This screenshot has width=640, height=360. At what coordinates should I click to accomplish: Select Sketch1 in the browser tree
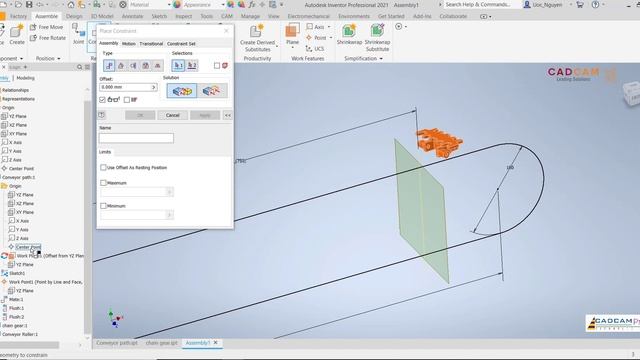click(17, 273)
